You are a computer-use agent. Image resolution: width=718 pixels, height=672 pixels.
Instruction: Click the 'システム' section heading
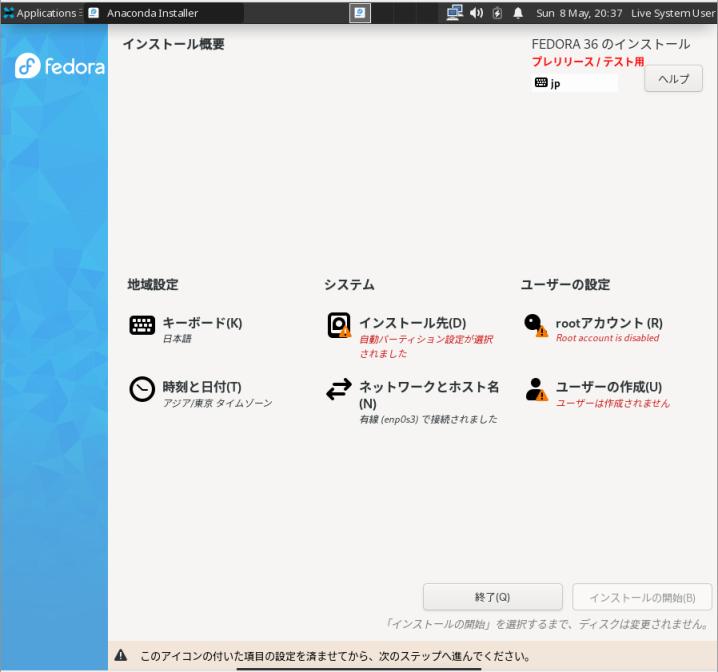coord(349,284)
